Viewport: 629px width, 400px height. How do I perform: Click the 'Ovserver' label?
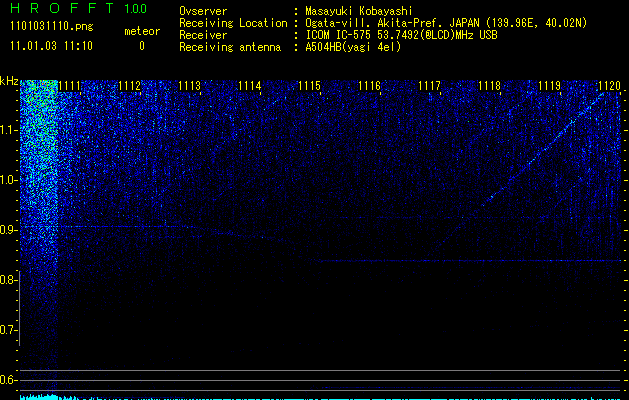[x=203, y=11]
